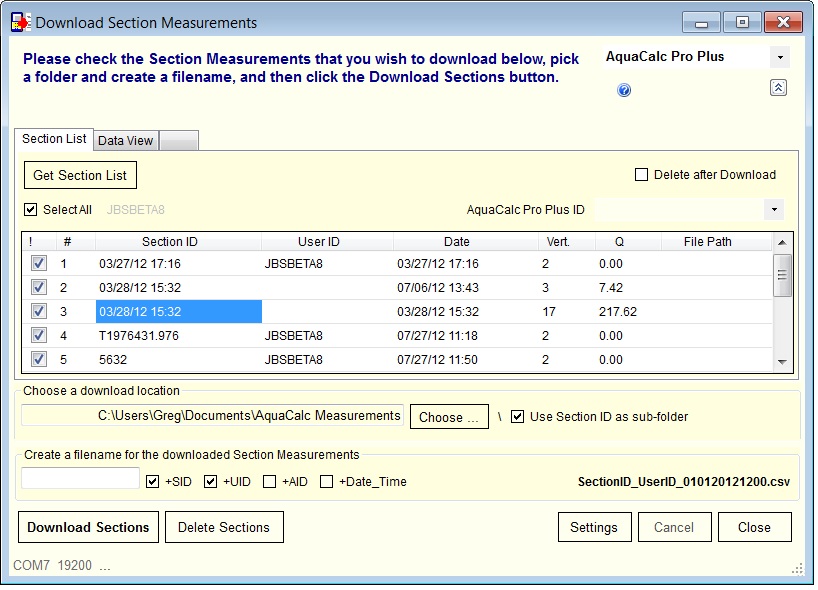
Task: Click the Get Section List button
Action: click(x=80, y=175)
